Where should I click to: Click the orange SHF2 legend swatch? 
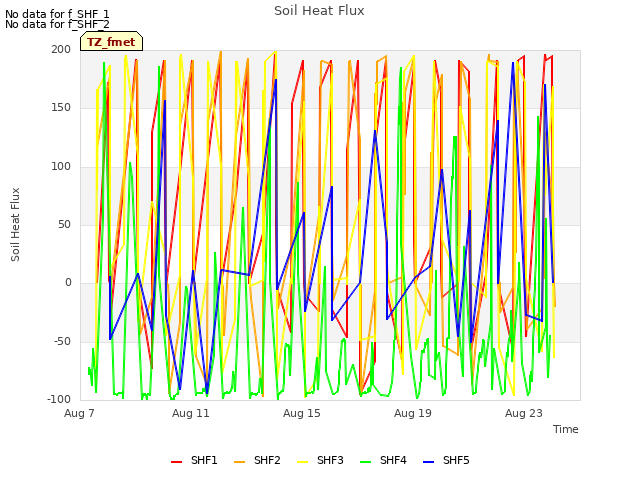(x=240, y=462)
